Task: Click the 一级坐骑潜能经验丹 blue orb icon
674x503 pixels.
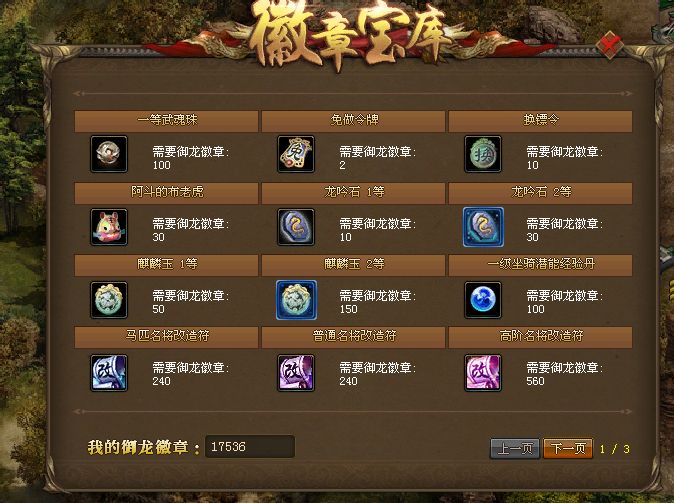Action: 483,300
